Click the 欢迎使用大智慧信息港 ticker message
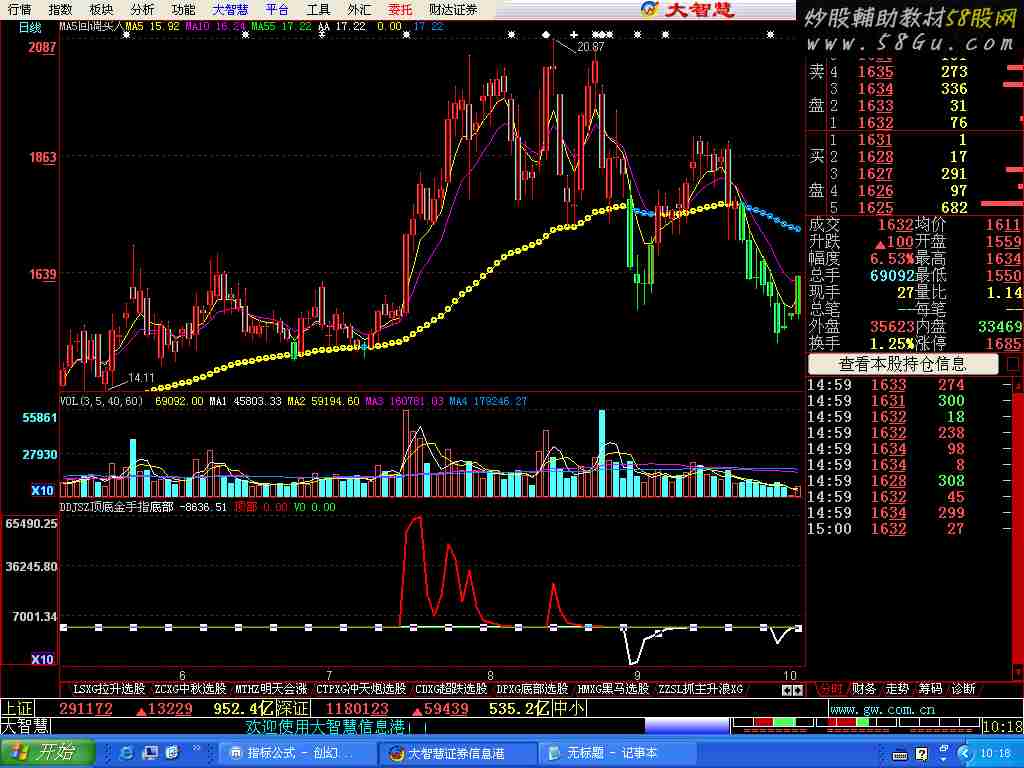The height and width of the screenshot is (768, 1024). point(325,726)
